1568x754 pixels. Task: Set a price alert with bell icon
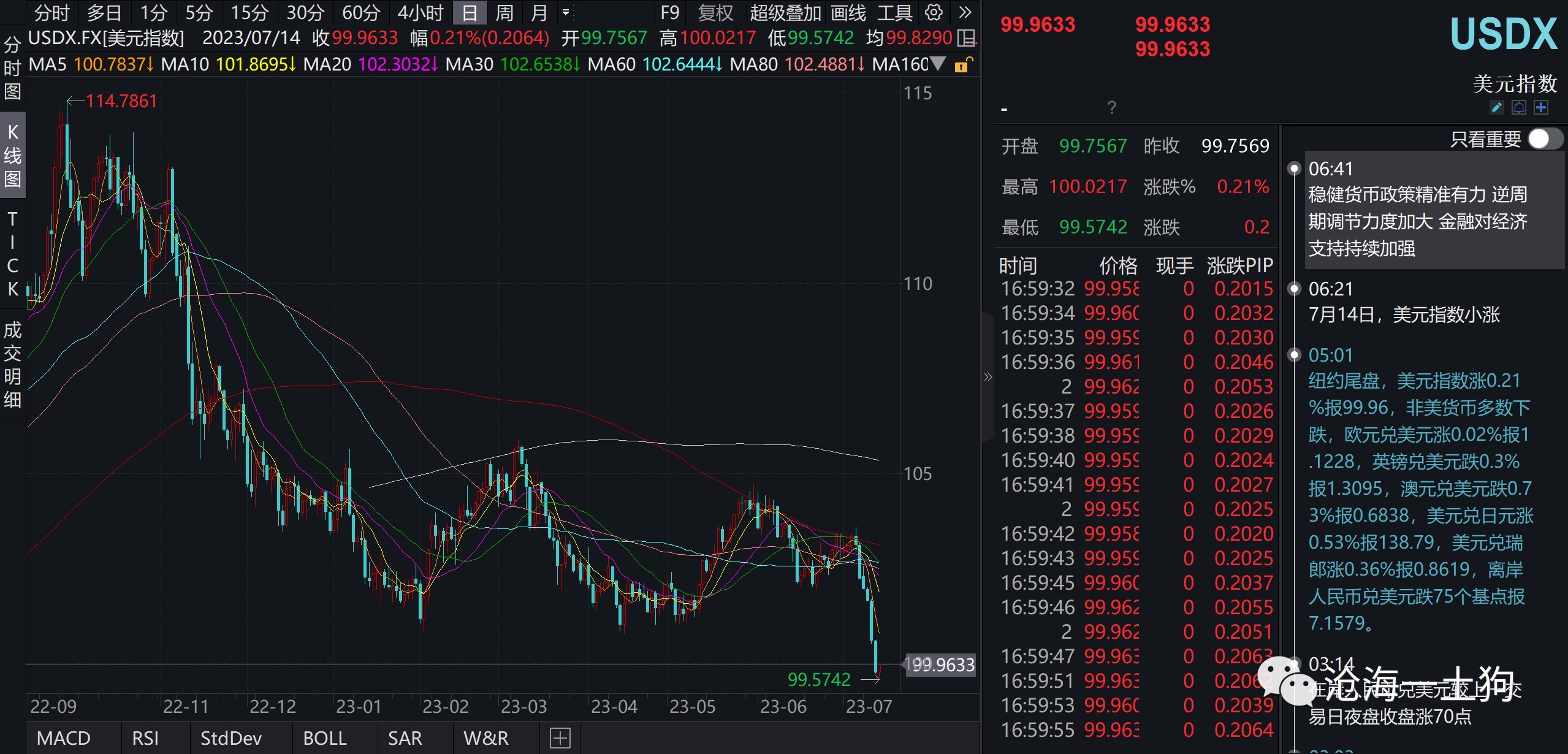[1519, 108]
